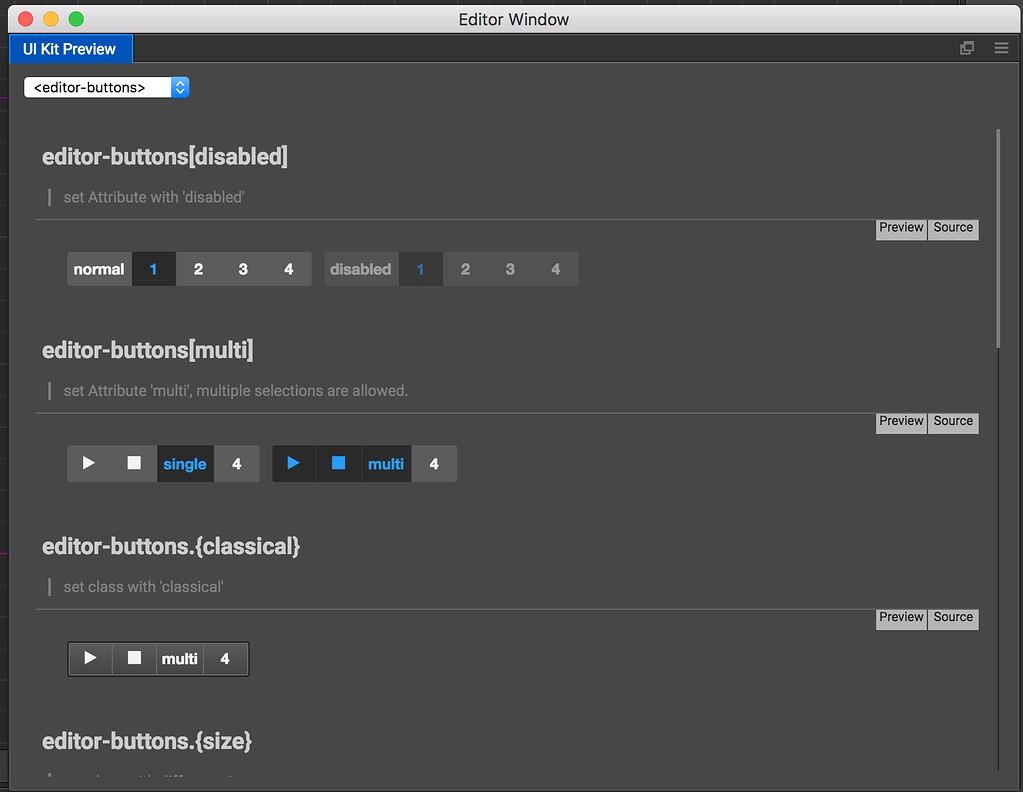1023x792 pixels.
Task: Click the 'editor-buttons[multi]' heading
Action: point(147,350)
